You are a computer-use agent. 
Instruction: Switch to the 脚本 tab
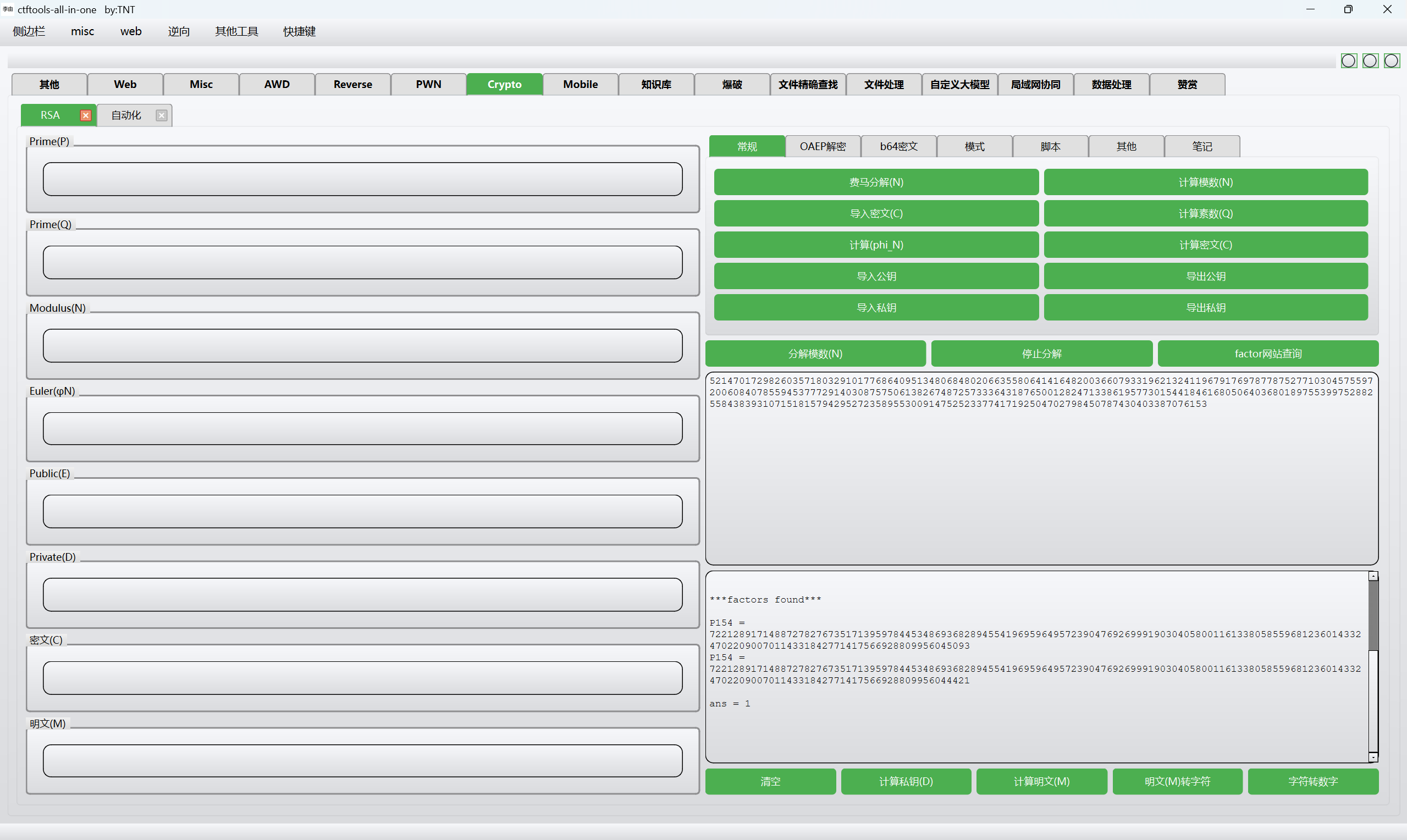pos(1050,147)
